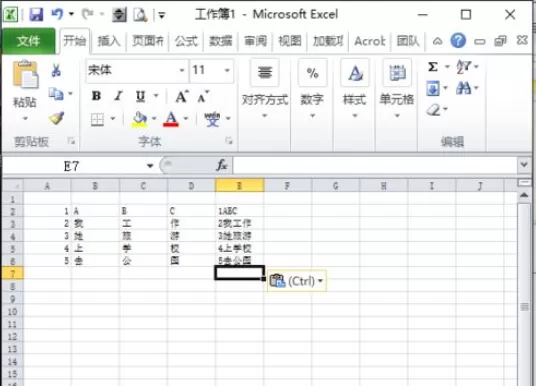Switch to the 视图 View tab
Viewport: 536px width, 386px height.
click(x=290, y=41)
